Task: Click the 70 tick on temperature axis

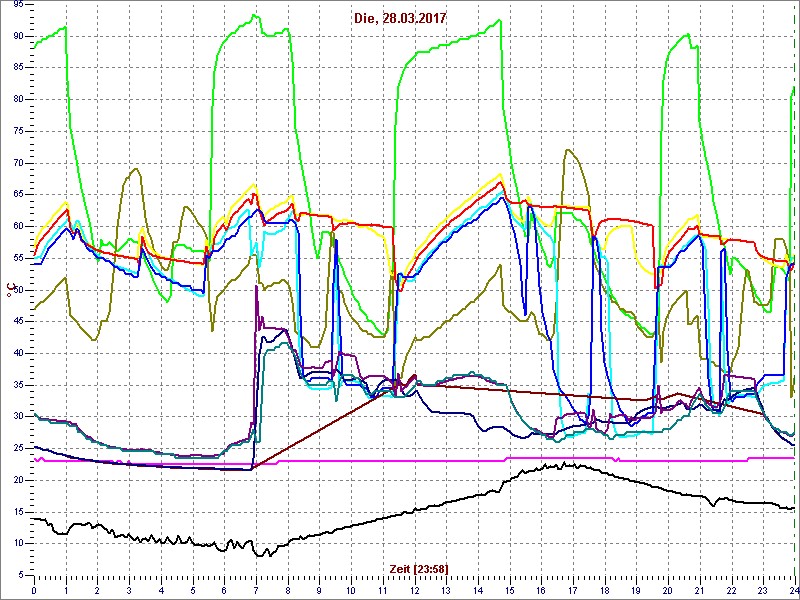Action: 17,163
